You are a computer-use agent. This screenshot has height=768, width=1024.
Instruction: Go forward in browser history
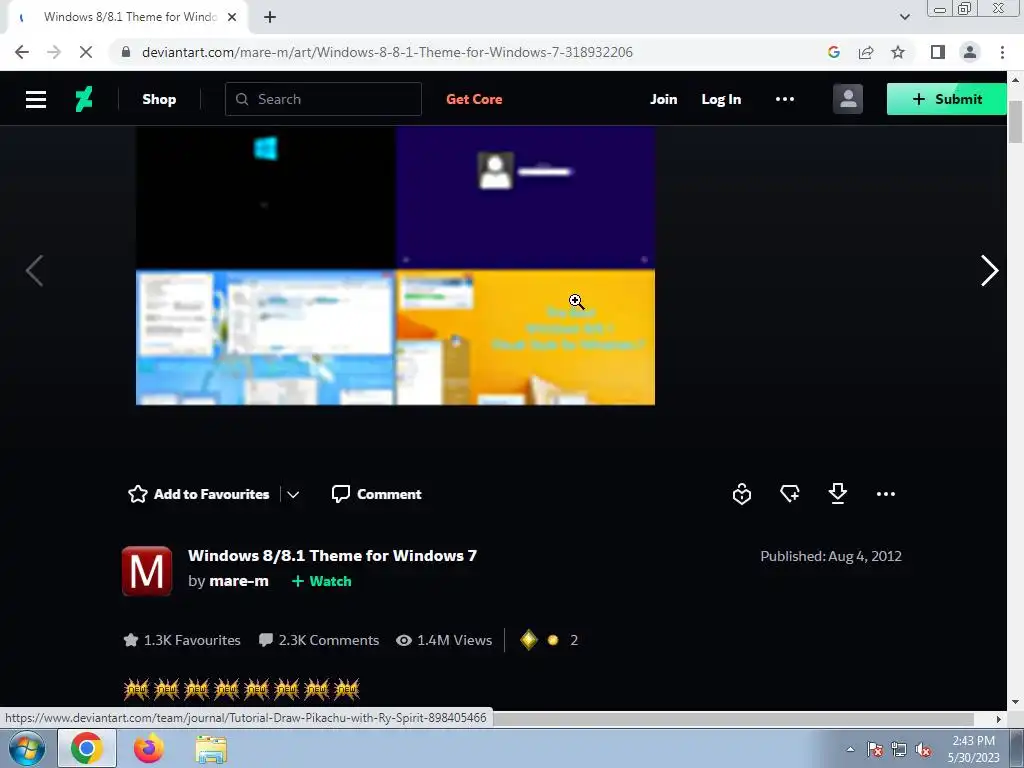(x=54, y=52)
